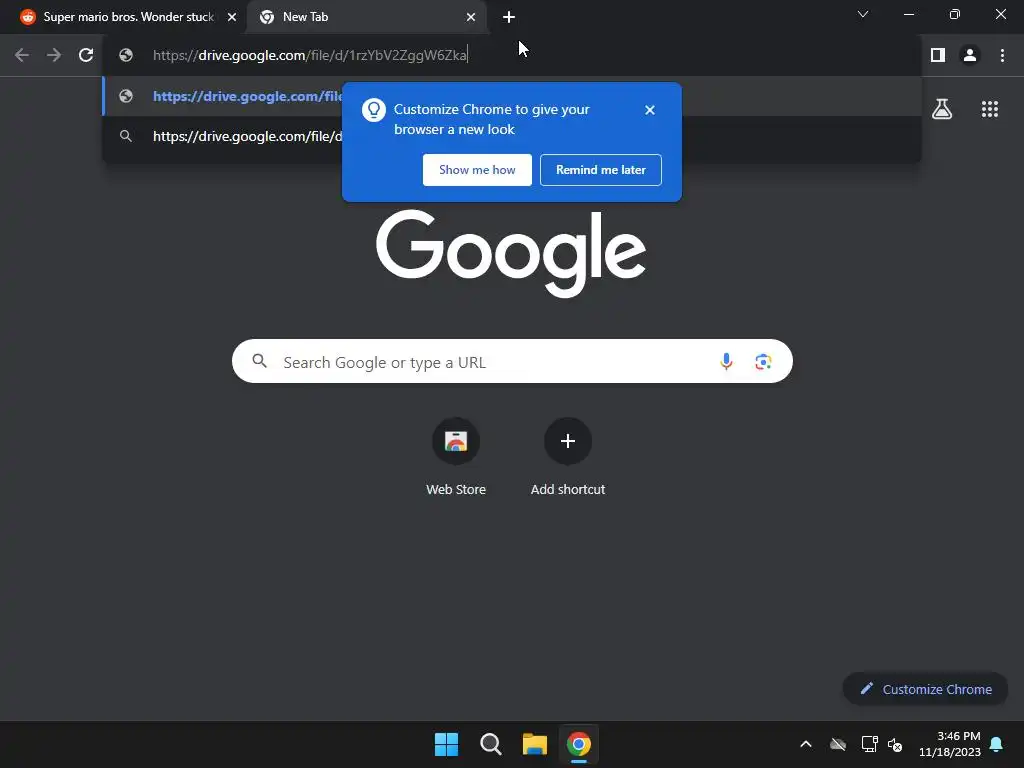Screen dimensions: 1024x768
Task: Open File Explorer from the taskbar
Action: [x=535, y=744]
